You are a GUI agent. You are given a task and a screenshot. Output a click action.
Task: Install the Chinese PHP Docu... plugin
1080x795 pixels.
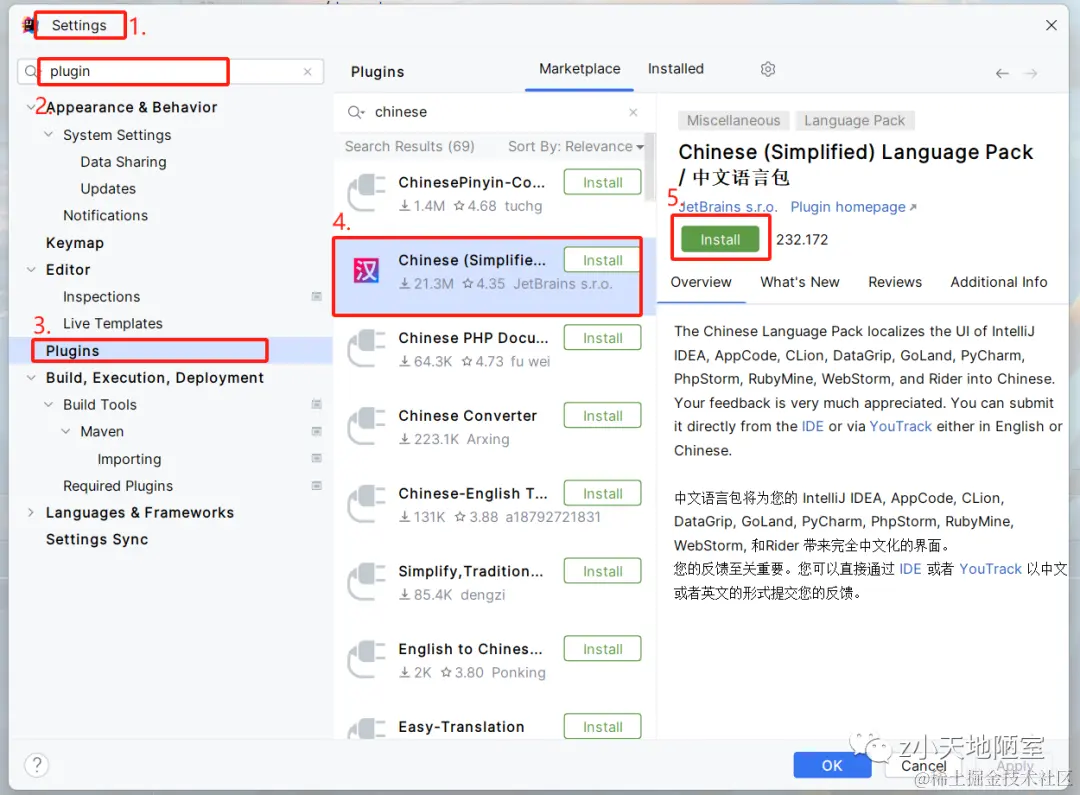602,338
